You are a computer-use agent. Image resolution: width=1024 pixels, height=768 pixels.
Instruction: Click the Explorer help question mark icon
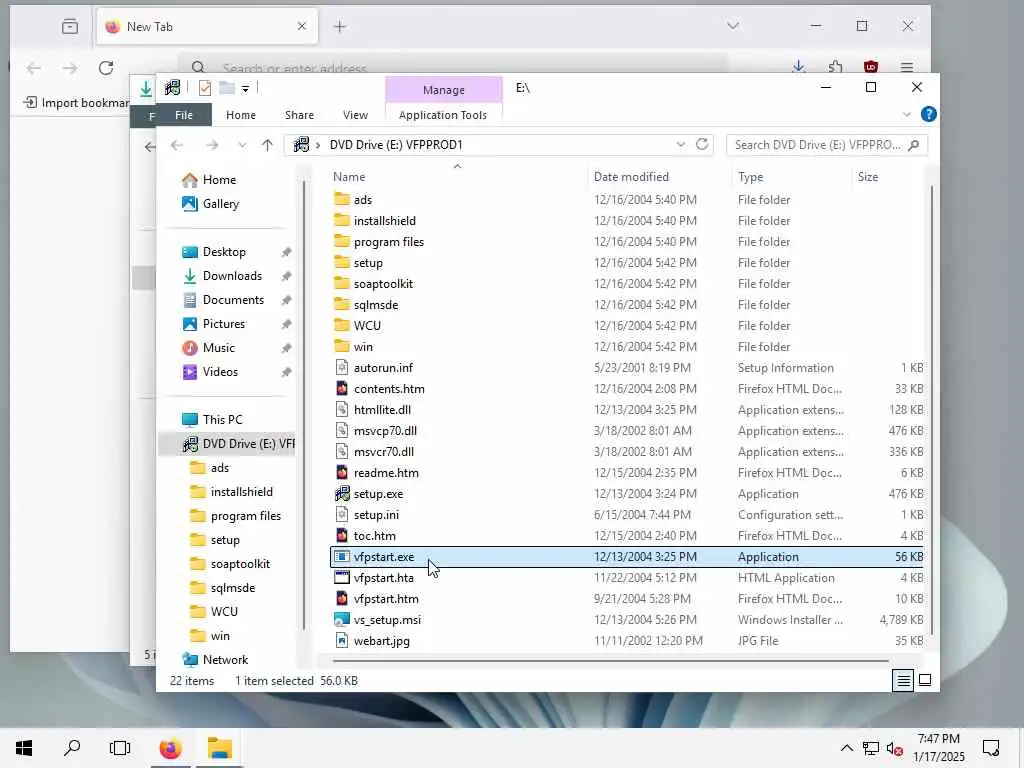[x=928, y=114]
